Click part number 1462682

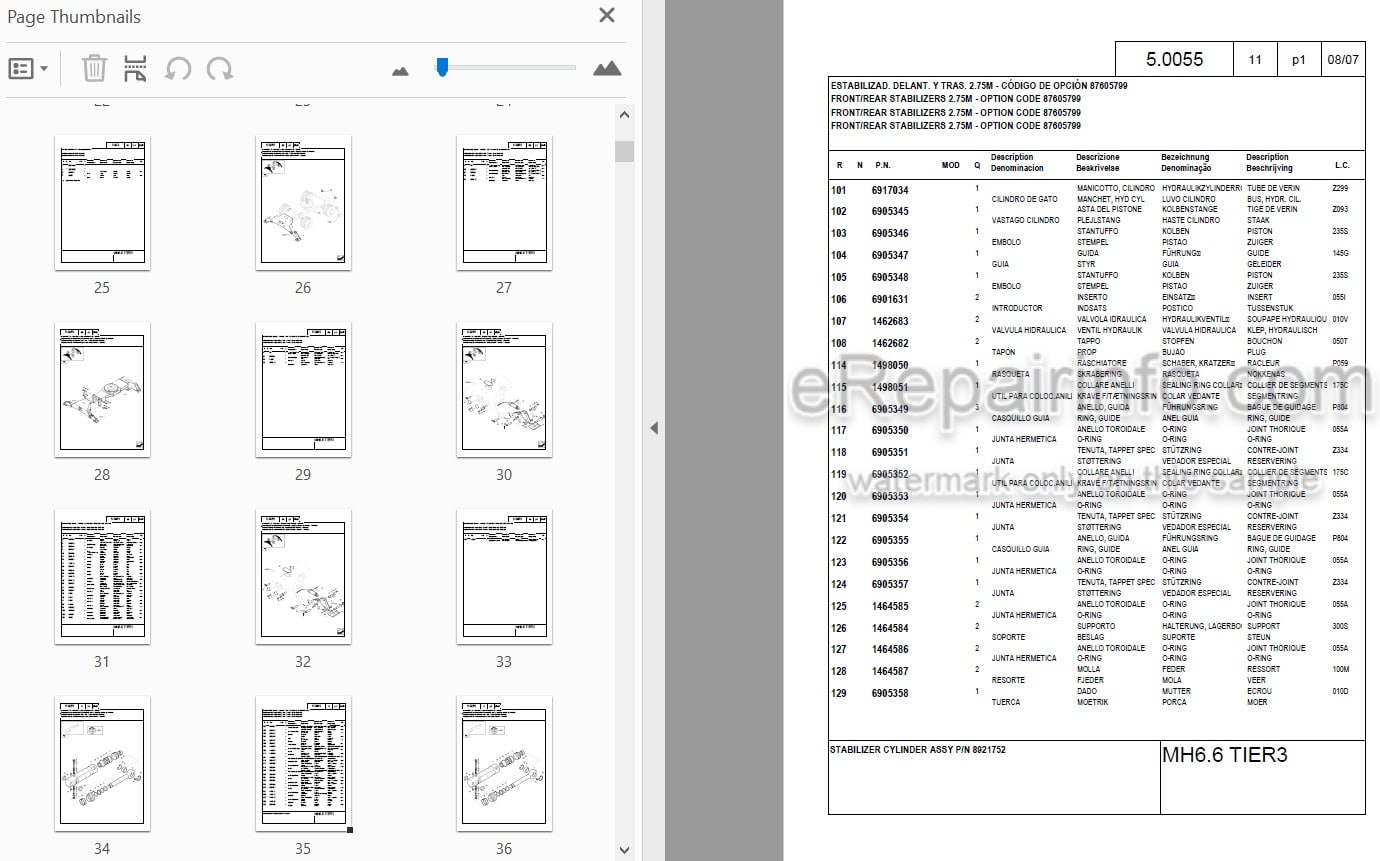click(890, 344)
